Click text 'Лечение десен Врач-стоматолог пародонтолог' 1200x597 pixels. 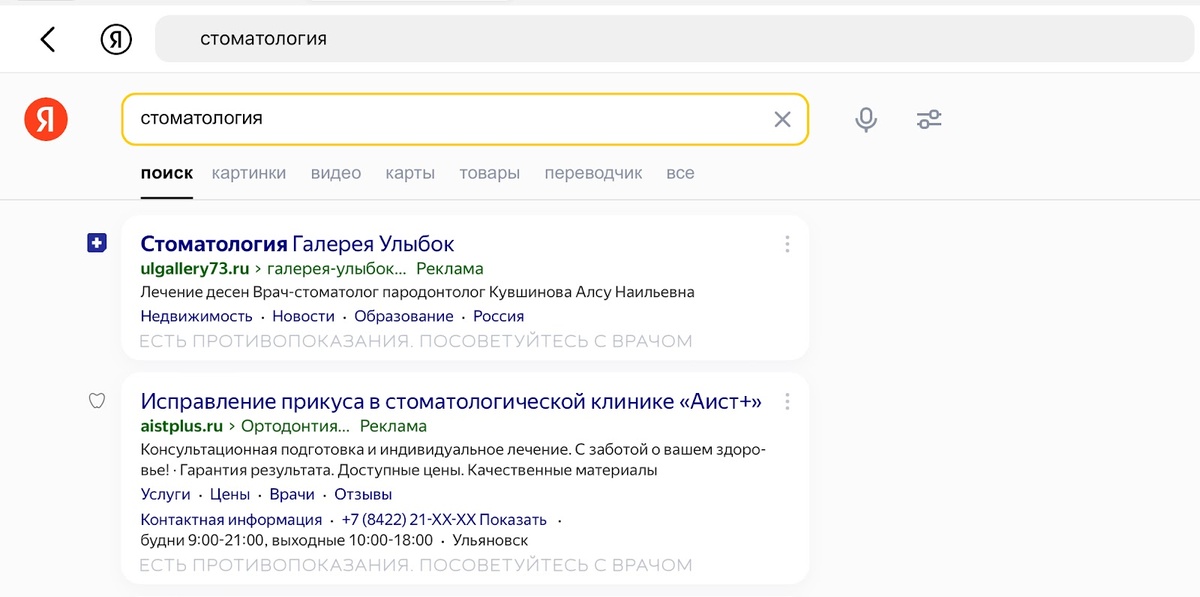tap(312, 292)
